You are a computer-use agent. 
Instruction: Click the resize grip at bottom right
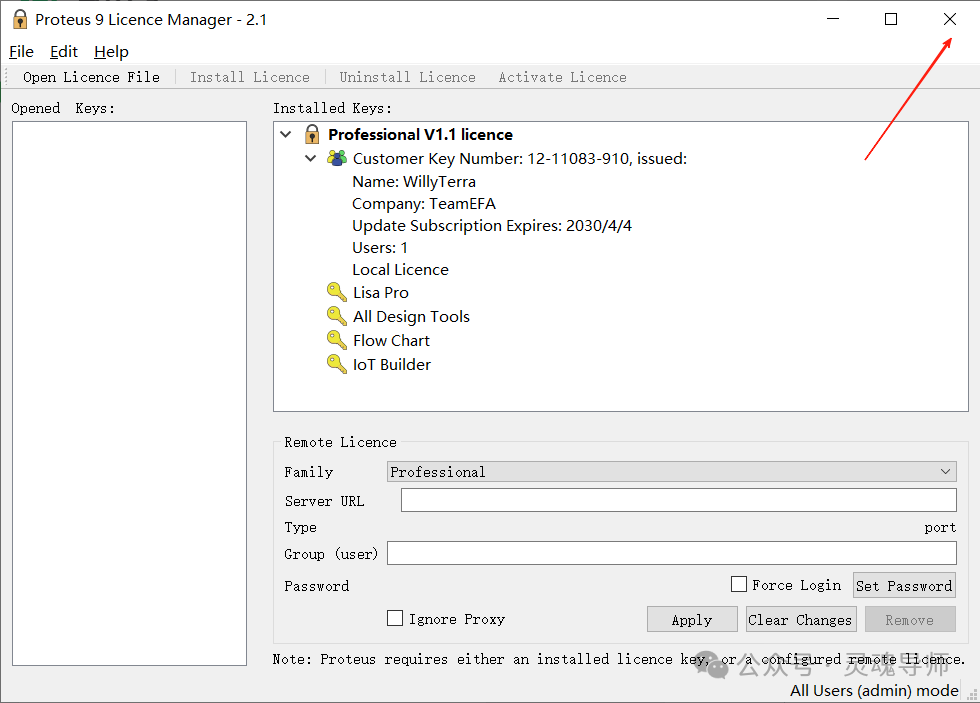[973, 696]
